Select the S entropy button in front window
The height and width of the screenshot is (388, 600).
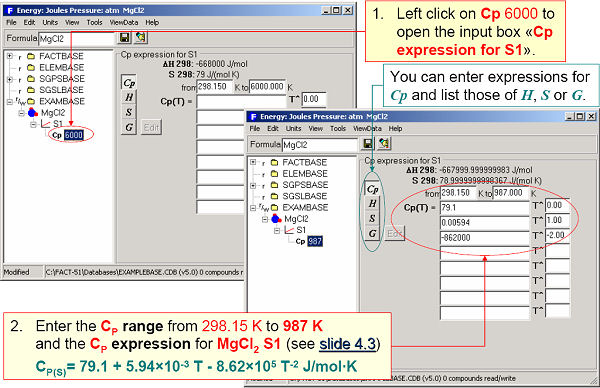372,218
